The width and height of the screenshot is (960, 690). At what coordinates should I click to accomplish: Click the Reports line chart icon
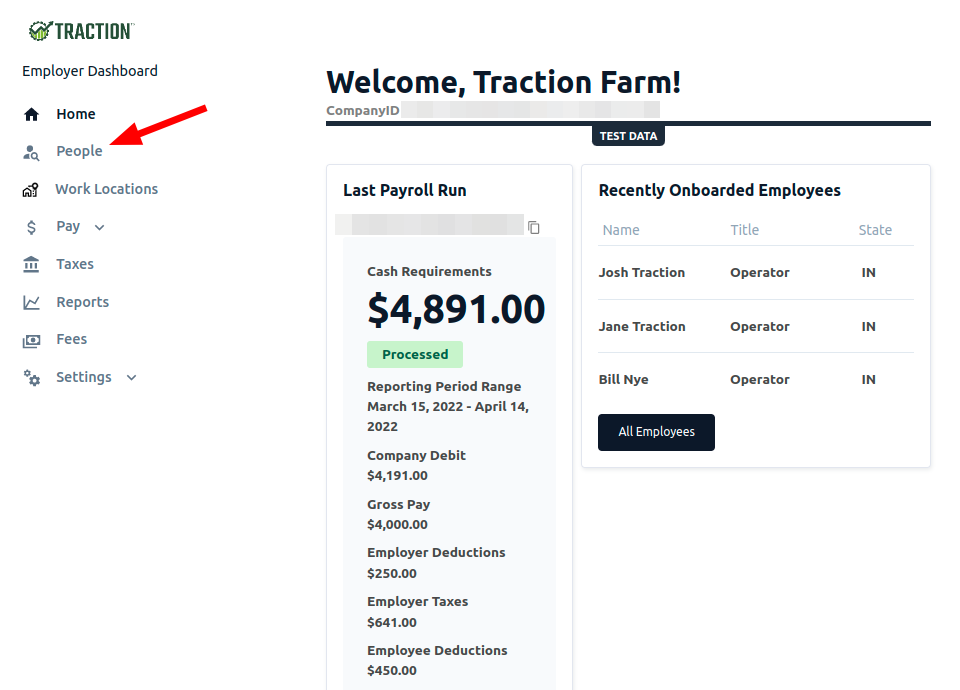point(31,302)
